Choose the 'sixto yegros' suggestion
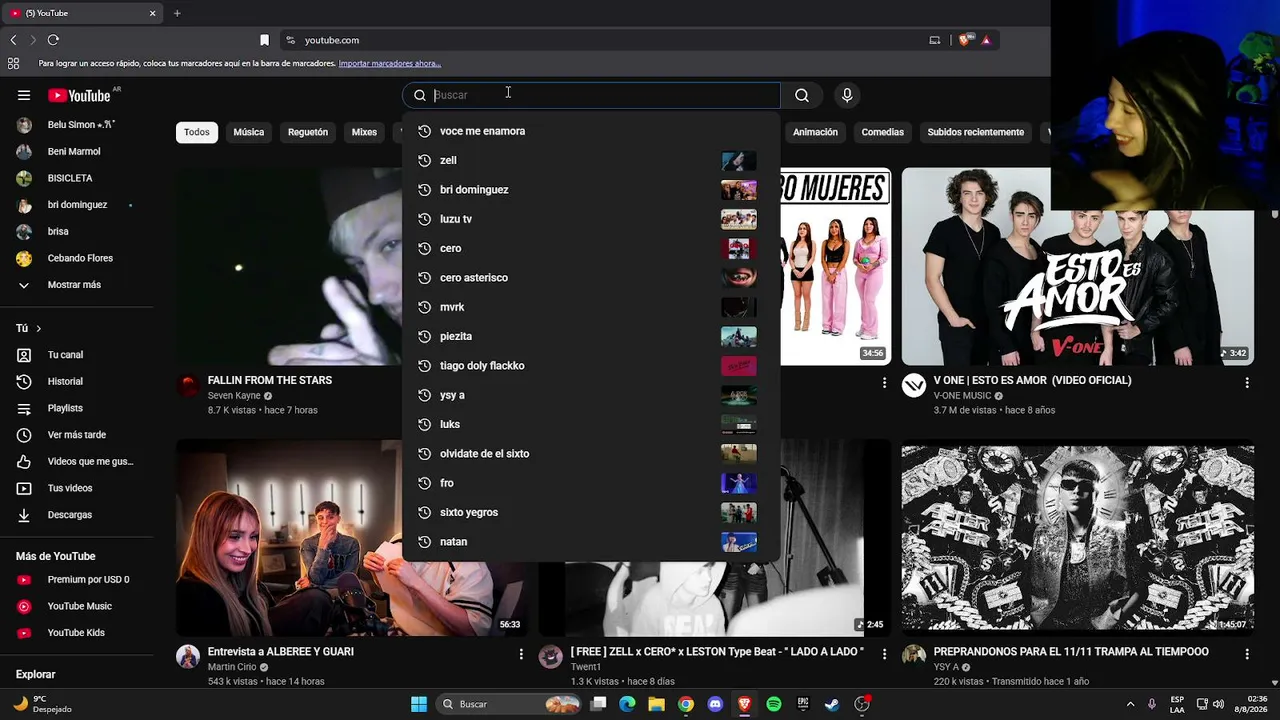The width and height of the screenshot is (1280, 720). click(591, 512)
